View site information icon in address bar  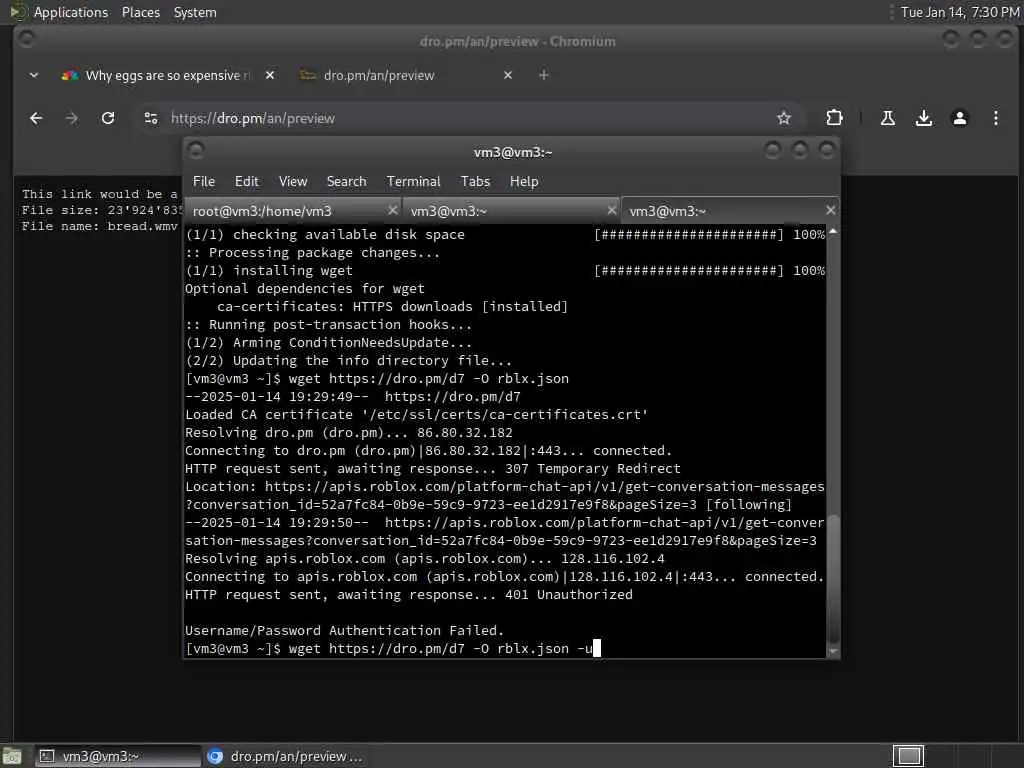point(151,118)
